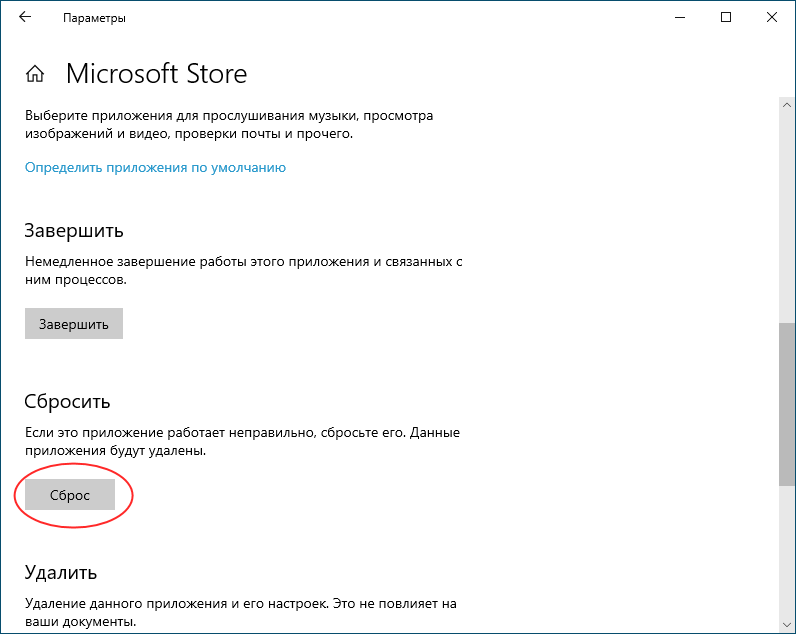Viewport: 796px width, 634px height.
Task: Click the Параметры window title text
Action: (x=94, y=18)
